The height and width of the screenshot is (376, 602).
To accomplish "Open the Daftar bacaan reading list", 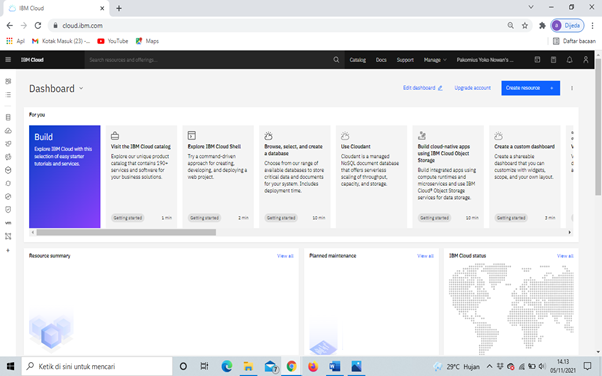I will click(x=574, y=41).
